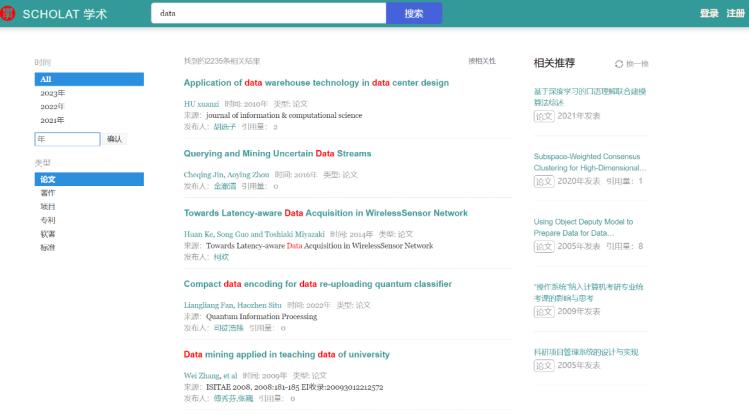
Task: Open the 按相关性 sort dropdown
Action: click(x=481, y=61)
